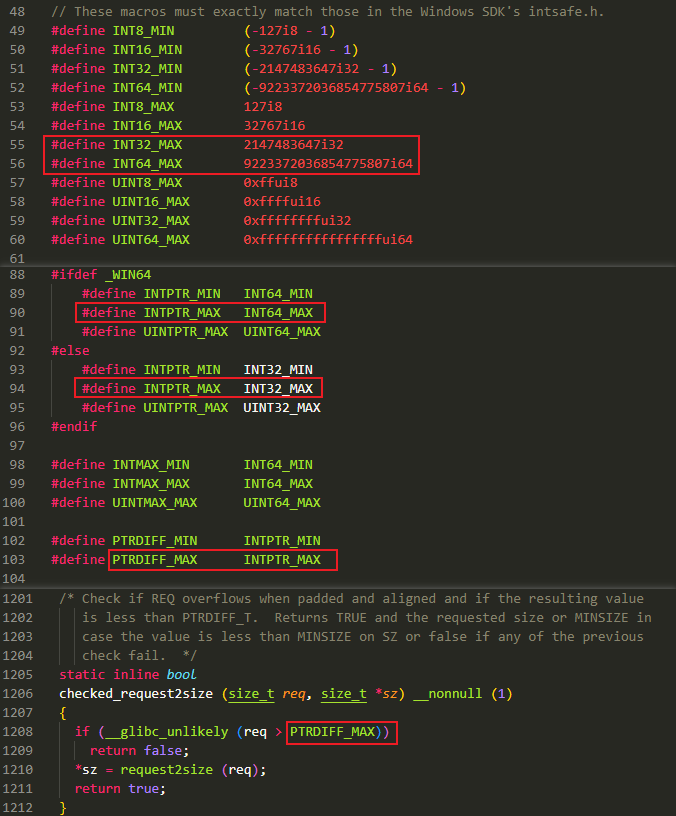Click the INTMAX_MIN macro name on line 98
Screen dimensions: 676x816
150,465
